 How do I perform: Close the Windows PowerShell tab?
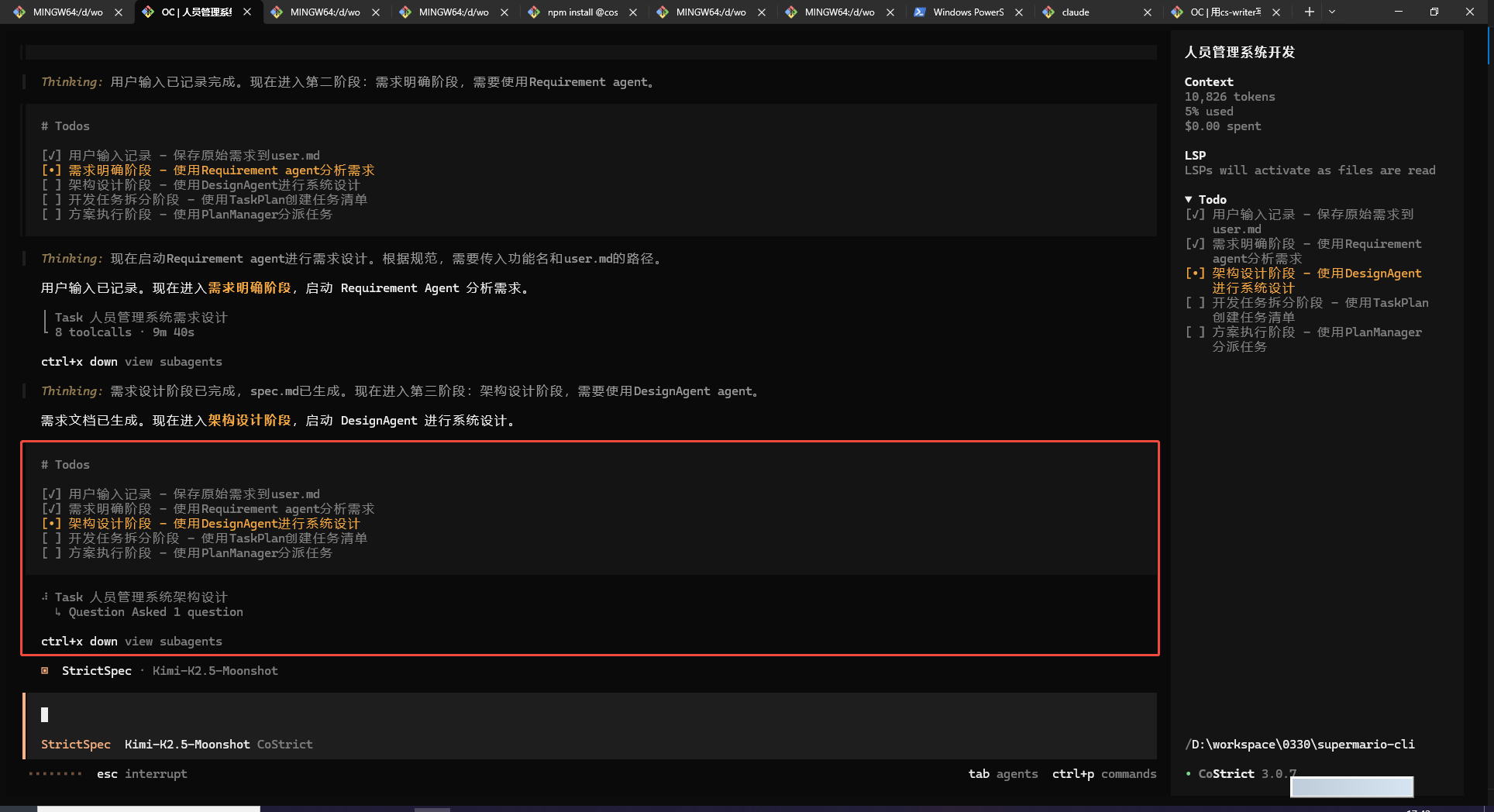[x=1019, y=12]
